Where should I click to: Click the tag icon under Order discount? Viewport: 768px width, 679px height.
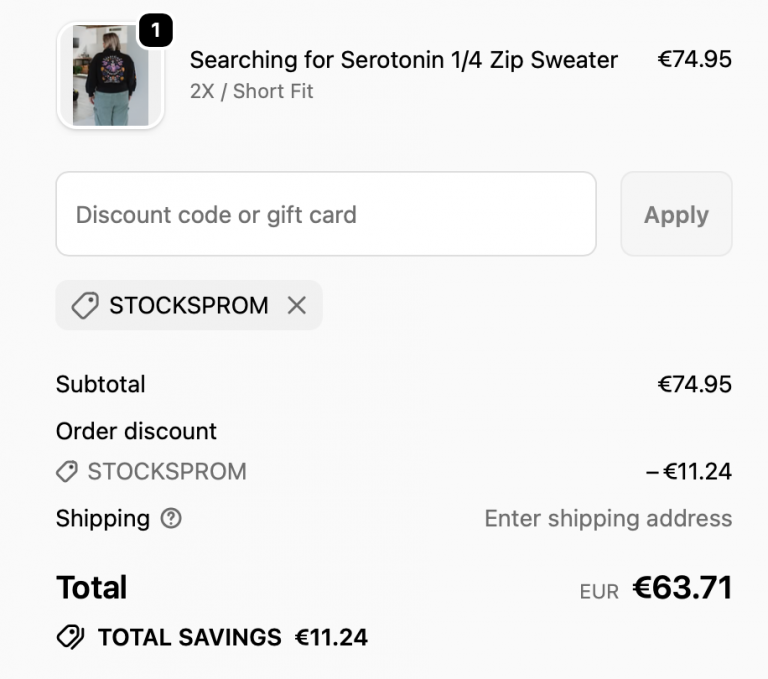pyautogui.click(x=67, y=471)
